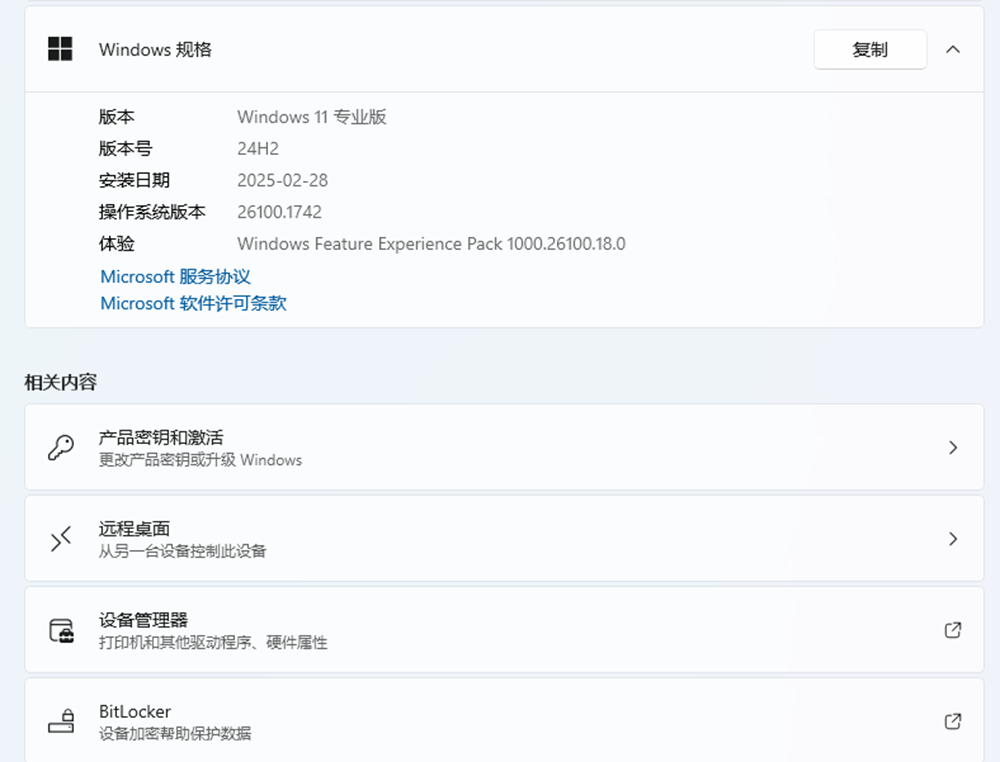Click the 版本号 label
Screen dimensions: 1000x762
[x=125, y=149]
